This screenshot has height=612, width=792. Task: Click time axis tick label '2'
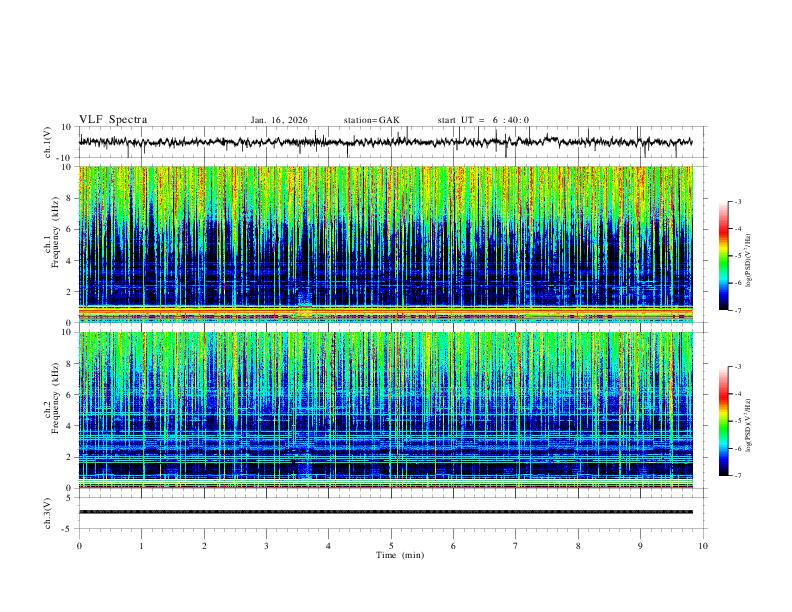tap(204, 546)
